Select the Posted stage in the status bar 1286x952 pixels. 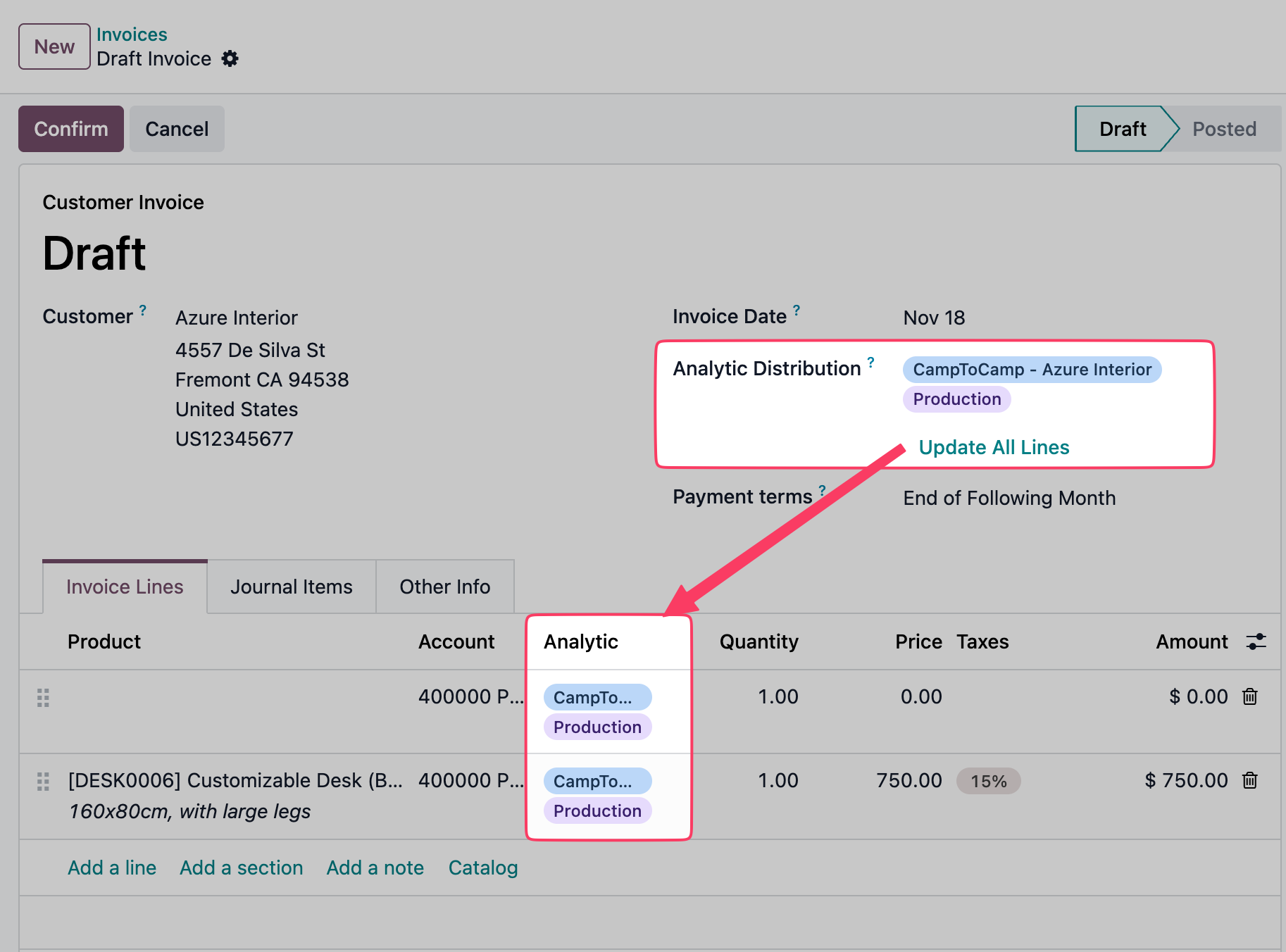point(1224,128)
